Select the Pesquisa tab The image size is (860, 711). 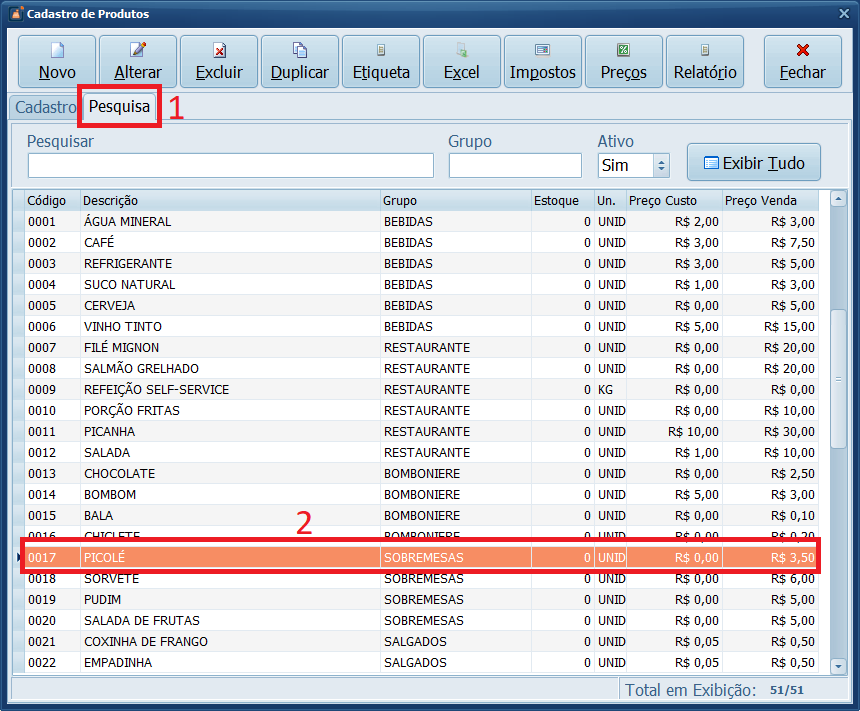(x=119, y=106)
